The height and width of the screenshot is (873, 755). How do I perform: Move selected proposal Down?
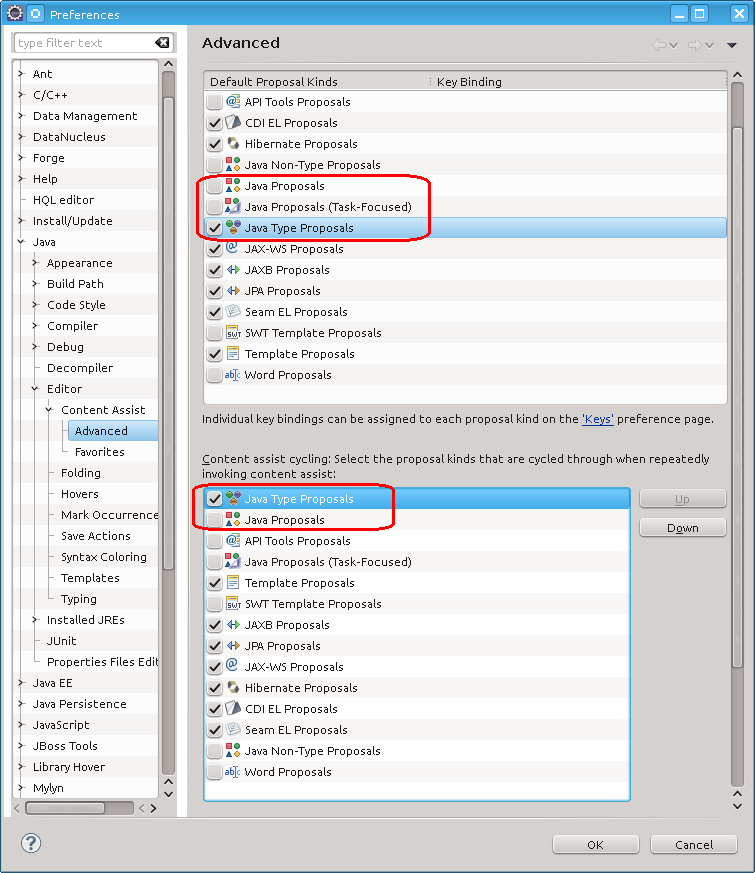683,528
